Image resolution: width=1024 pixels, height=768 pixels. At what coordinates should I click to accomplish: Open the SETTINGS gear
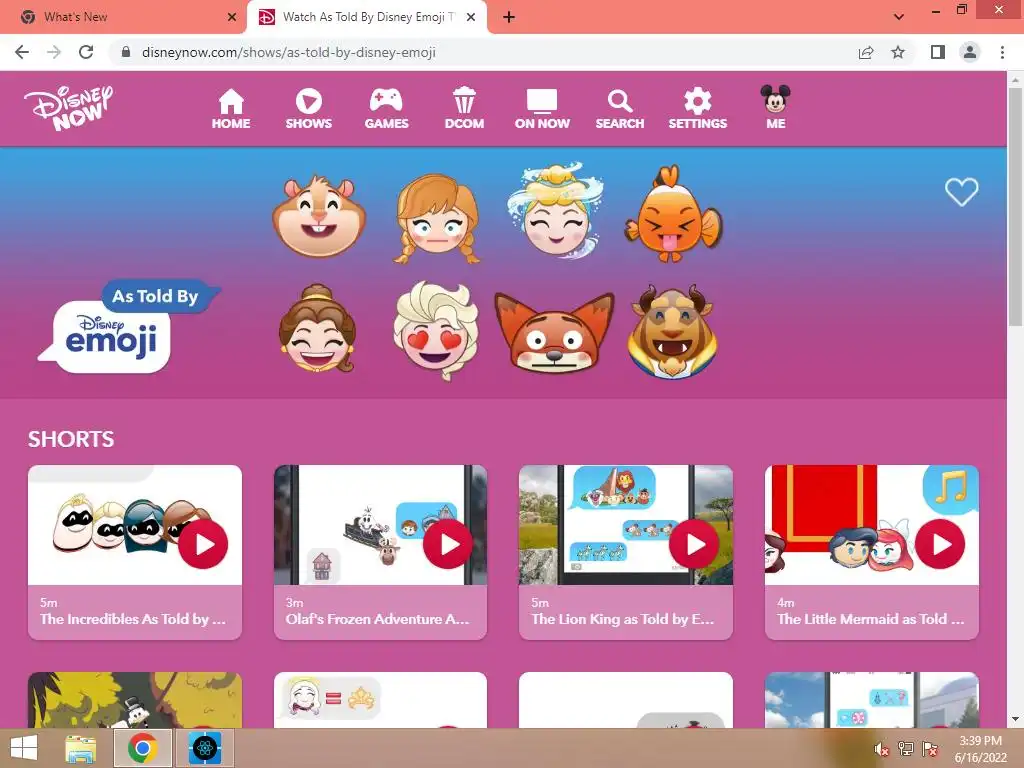[697, 108]
